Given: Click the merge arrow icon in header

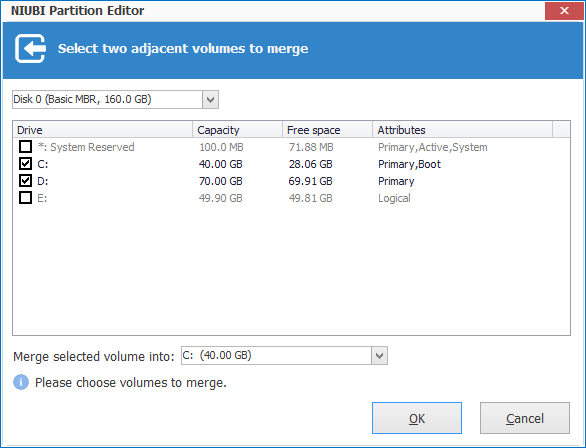Looking at the screenshot, I should click(x=30, y=49).
